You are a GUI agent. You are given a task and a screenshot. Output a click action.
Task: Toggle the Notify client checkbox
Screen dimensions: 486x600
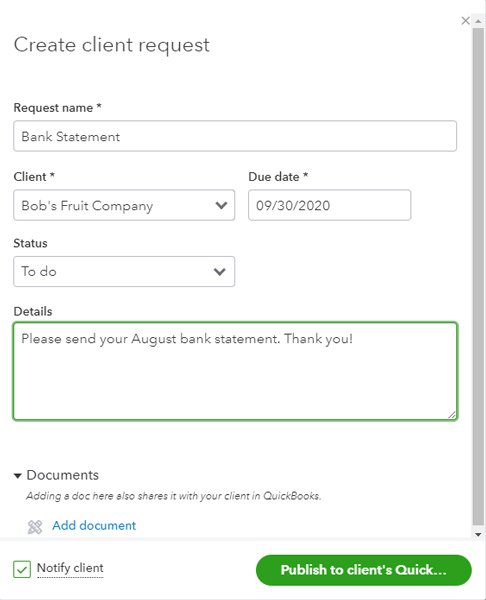click(22, 569)
